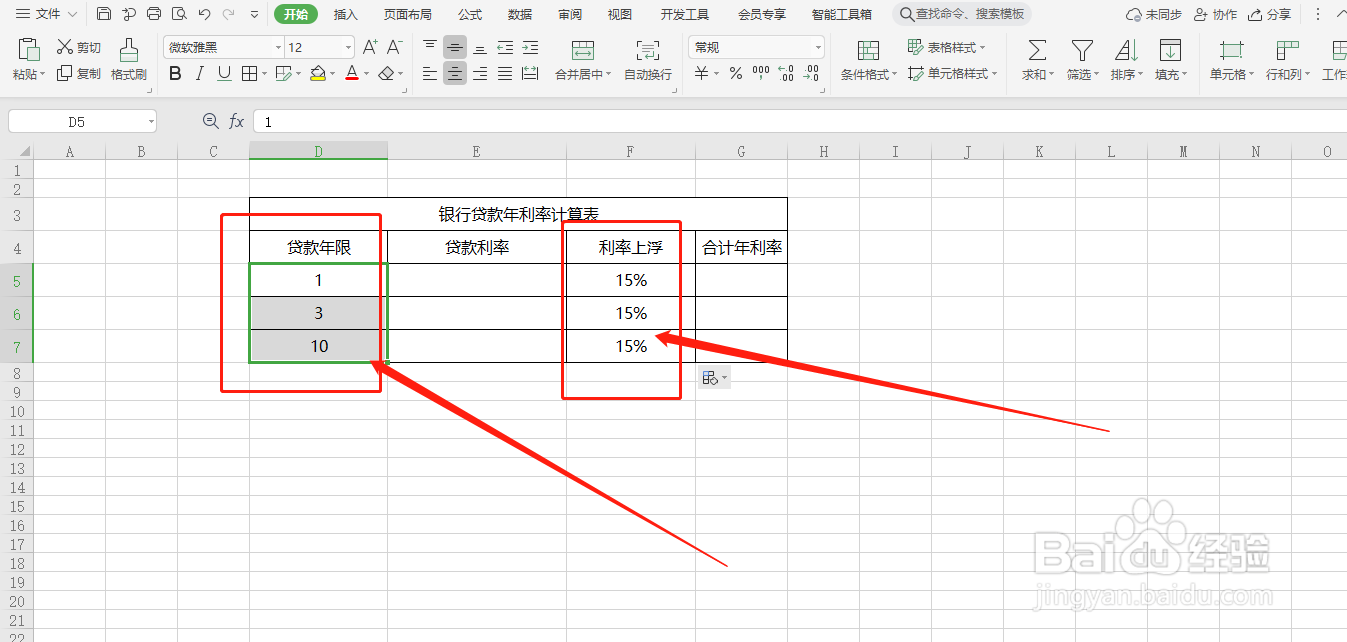Select the format painter tool

(128, 60)
